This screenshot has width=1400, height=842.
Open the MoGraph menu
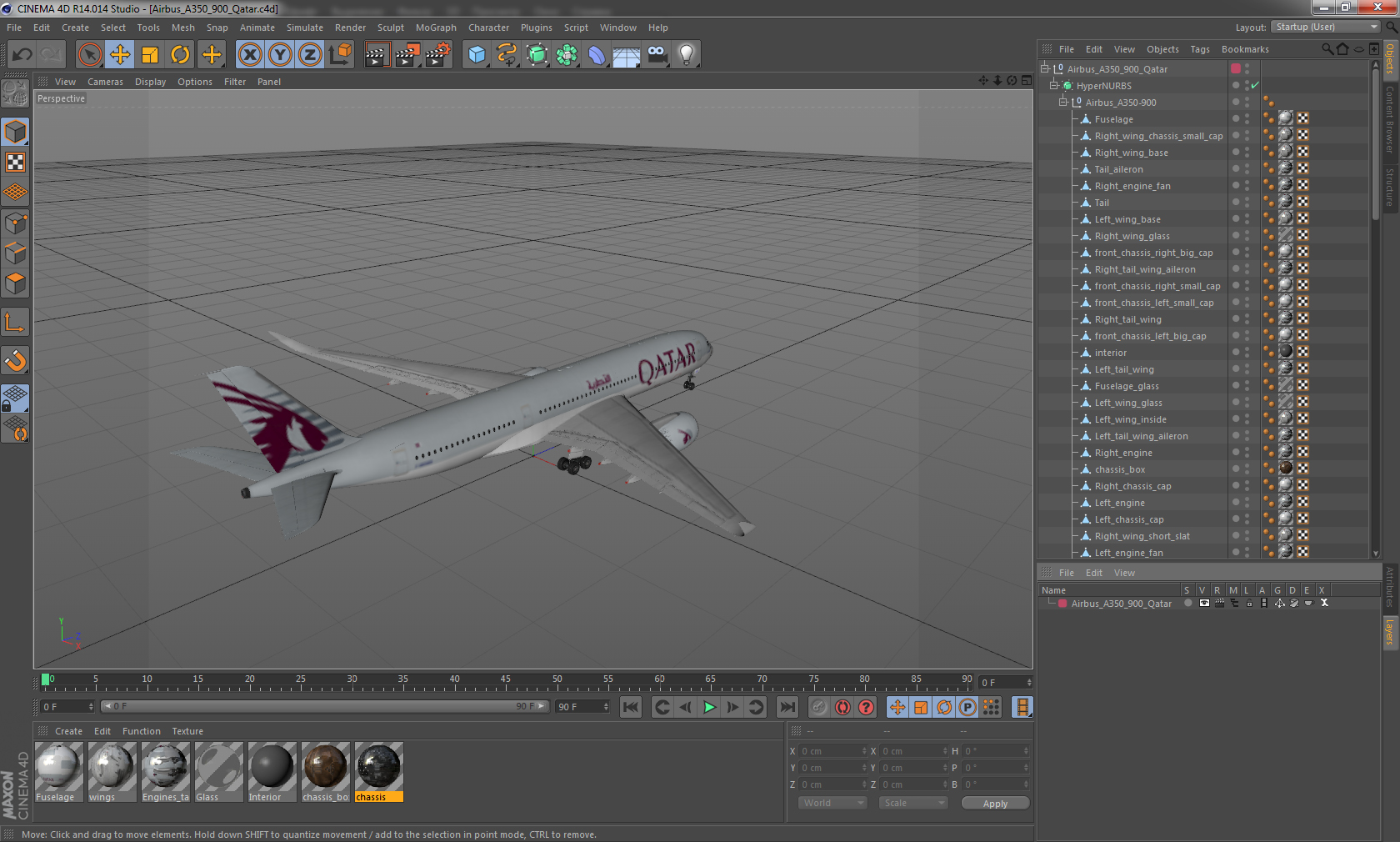pyautogui.click(x=436, y=28)
